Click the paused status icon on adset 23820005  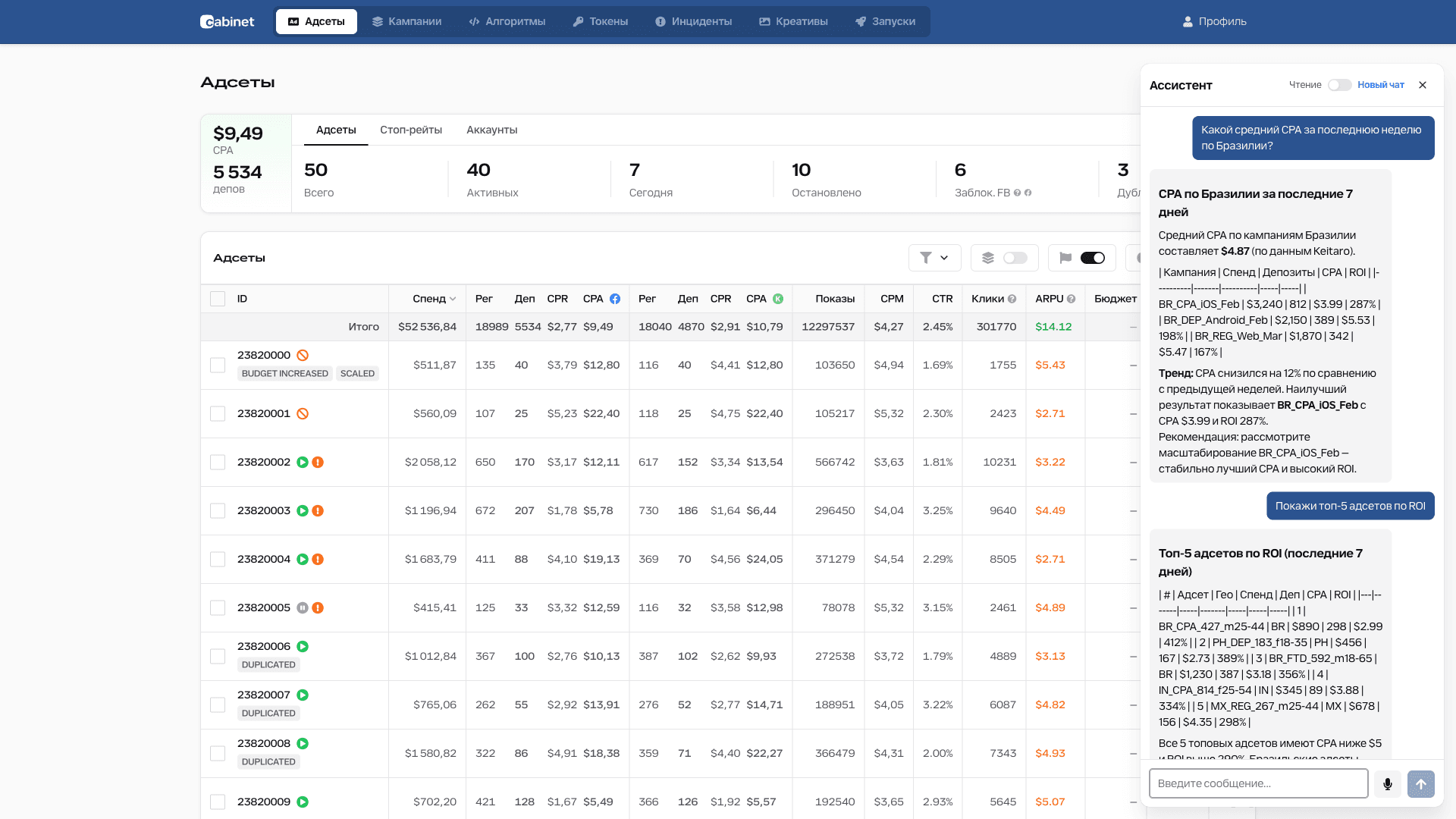[303, 607]
